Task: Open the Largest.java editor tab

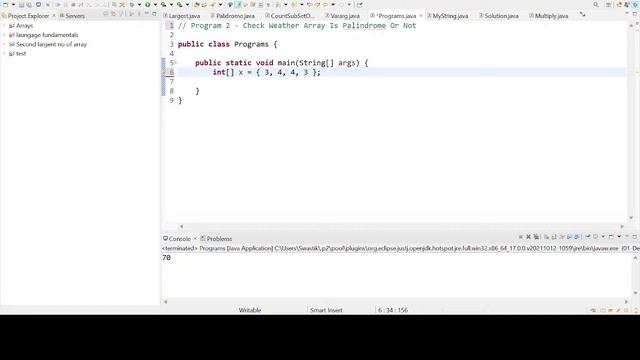Action: tap(182, 16)
